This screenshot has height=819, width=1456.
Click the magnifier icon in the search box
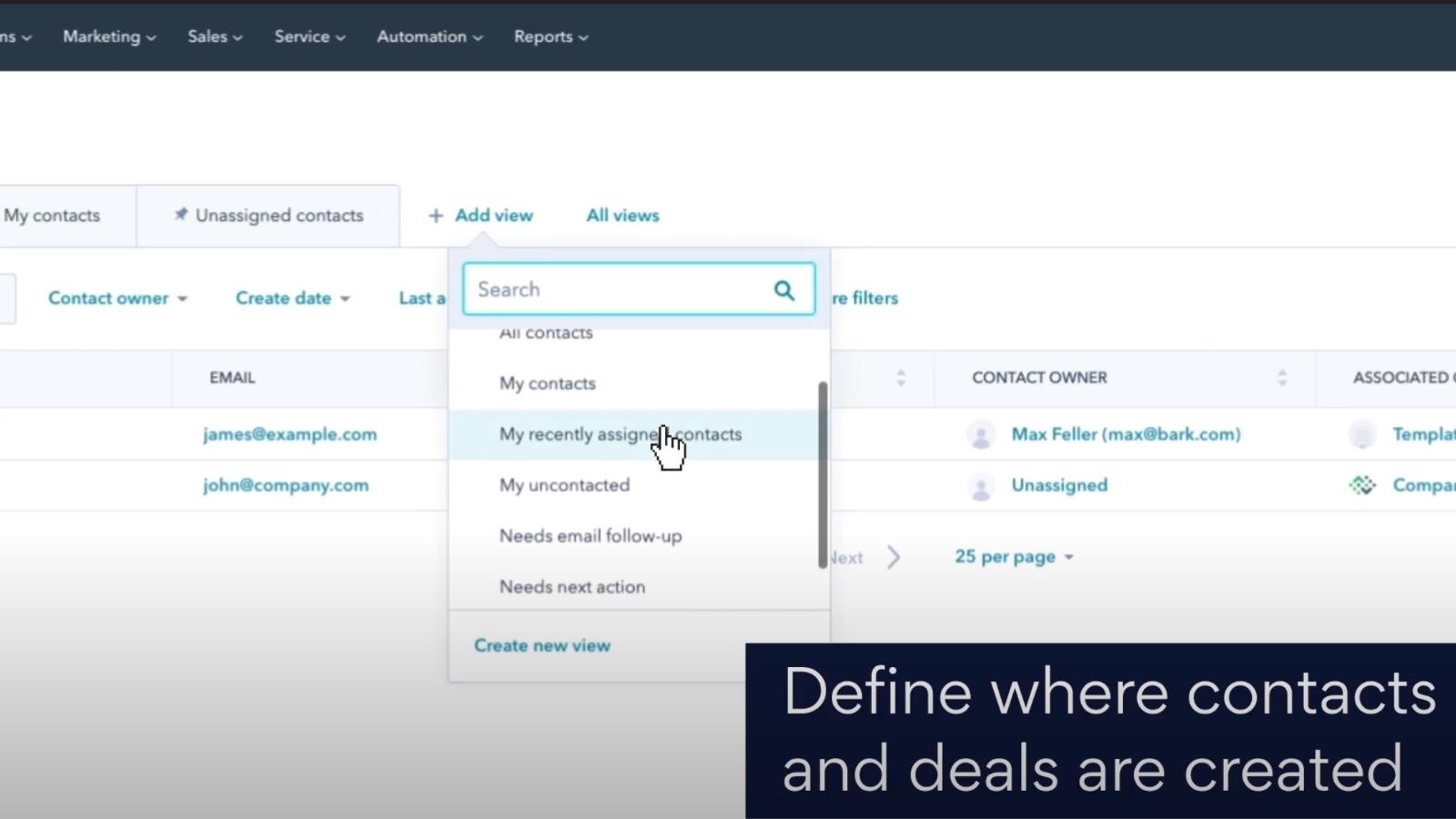(784, 289)
